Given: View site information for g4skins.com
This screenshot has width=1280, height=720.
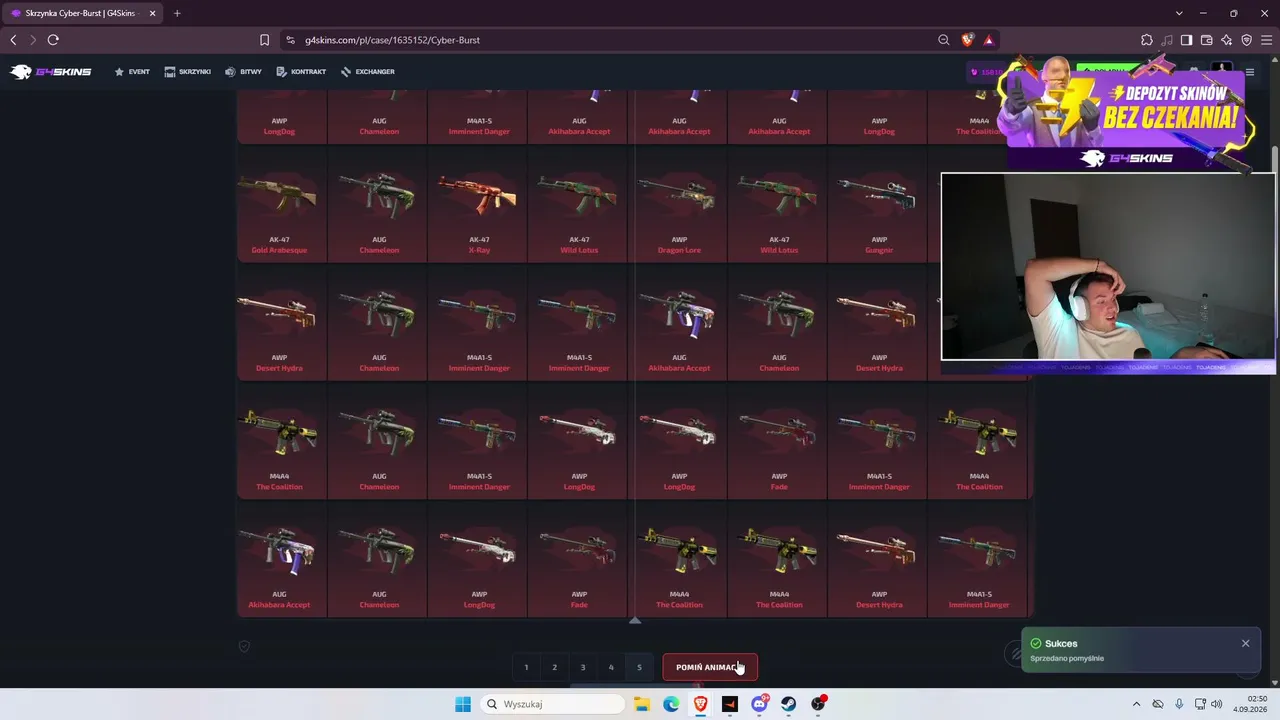Looking at the screenshot, I should (290, 40).
